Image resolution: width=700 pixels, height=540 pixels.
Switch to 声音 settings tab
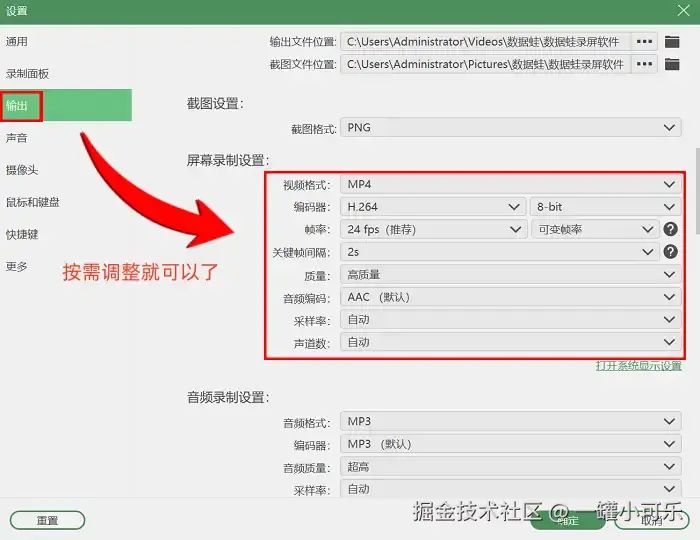click(x=66, y=138)
